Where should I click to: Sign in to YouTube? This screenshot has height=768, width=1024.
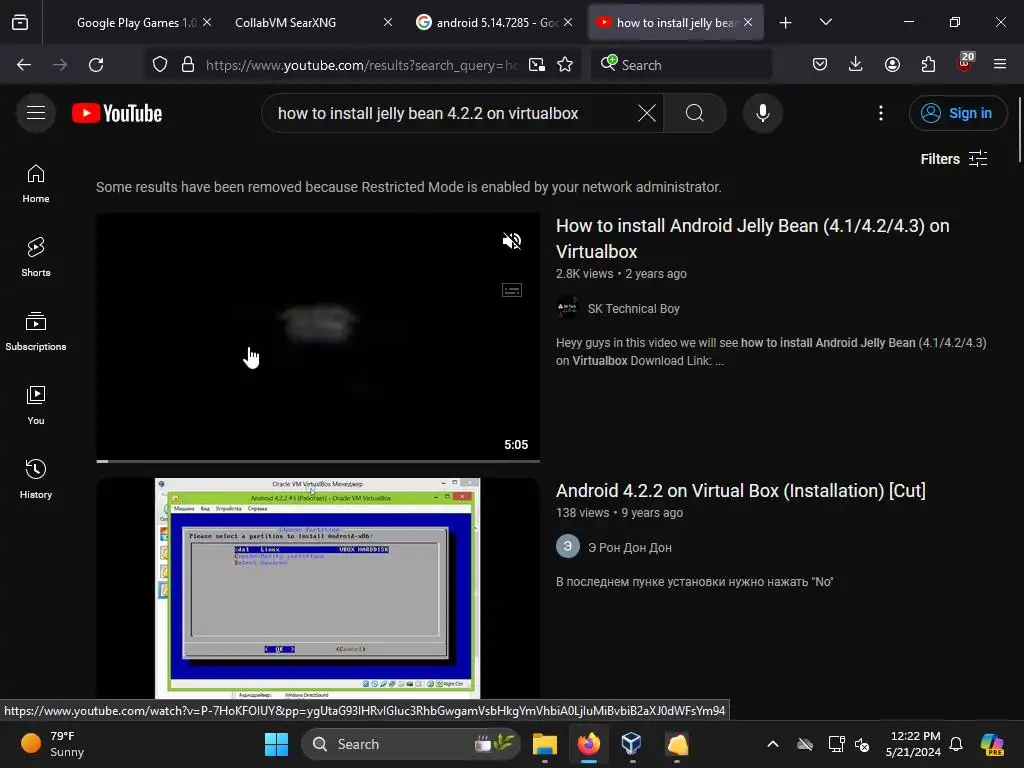(x=957, y=113)
